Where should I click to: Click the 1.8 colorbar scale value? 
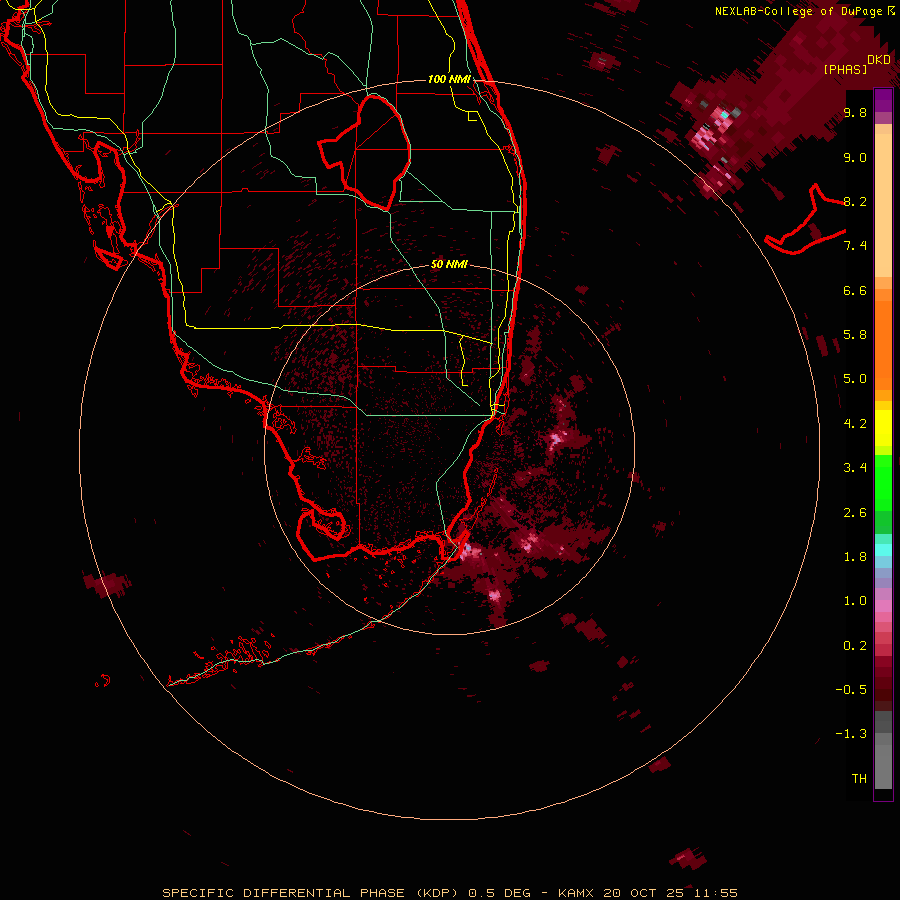click(x=855, y=557)
